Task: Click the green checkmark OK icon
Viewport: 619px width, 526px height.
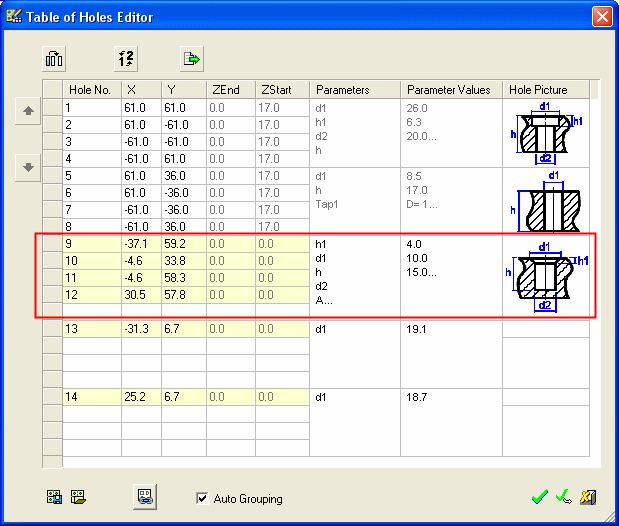Action: pyautogui.click(x=540, y=496)
